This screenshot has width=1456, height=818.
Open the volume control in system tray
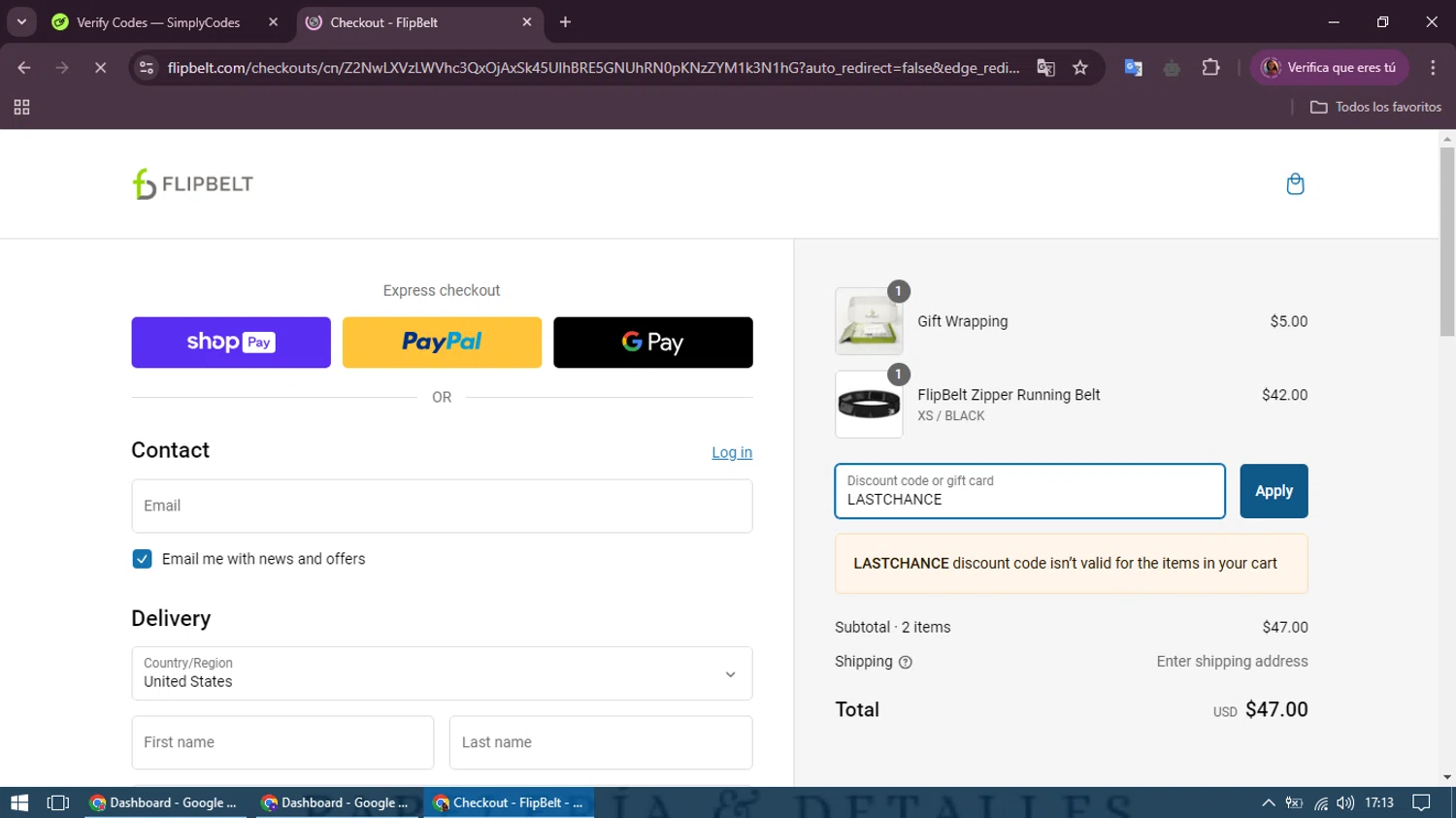click(x=1345, y=802)
